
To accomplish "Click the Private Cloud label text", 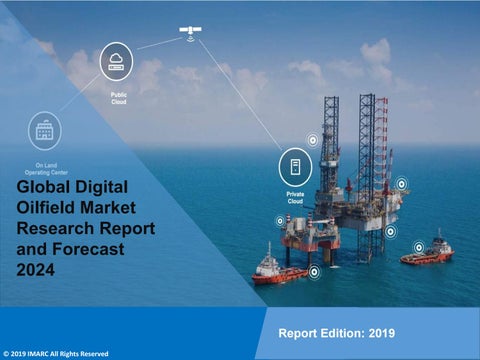I will pos(295,198).
